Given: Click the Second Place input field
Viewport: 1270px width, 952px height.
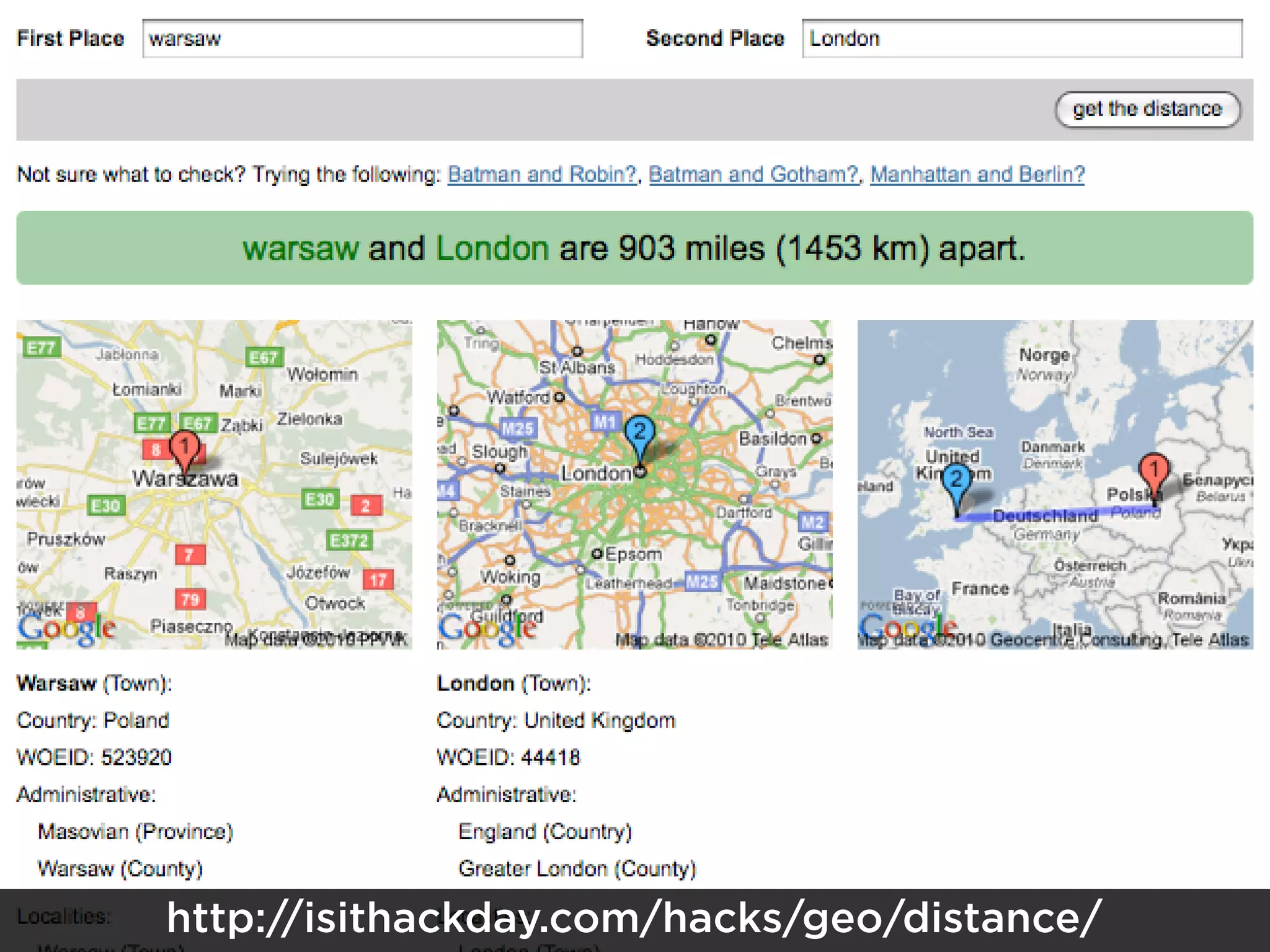Looking at the screenshot, I should click(1022, 38).
